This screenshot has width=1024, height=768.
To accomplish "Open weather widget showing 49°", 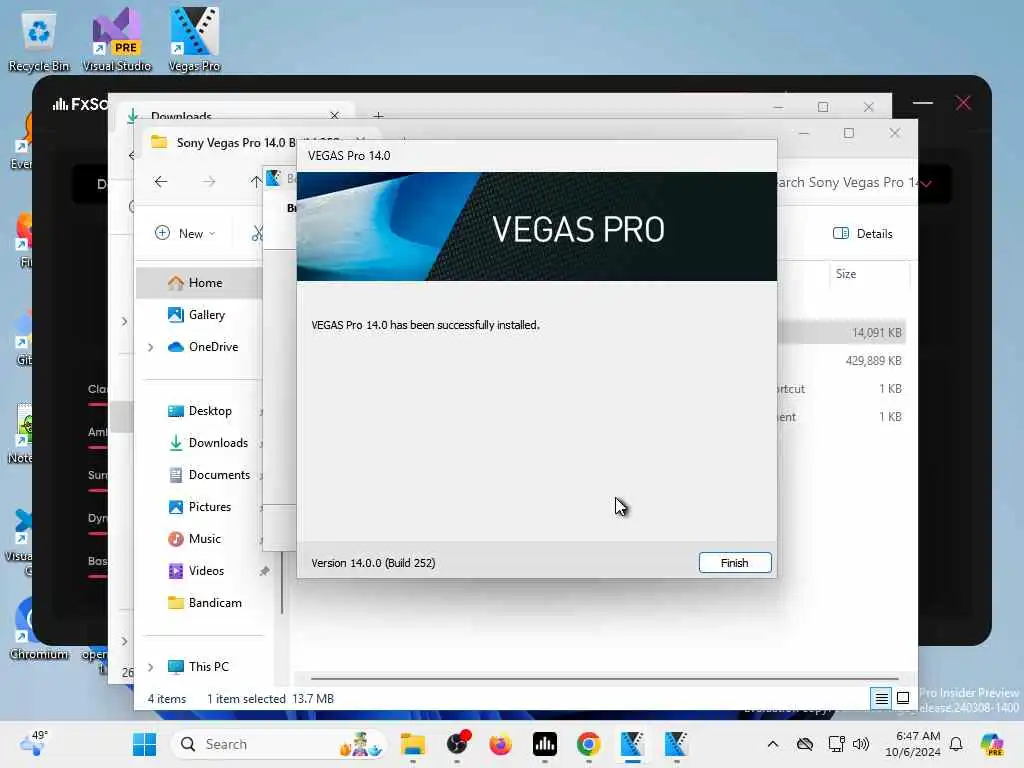I will point(34,743).
